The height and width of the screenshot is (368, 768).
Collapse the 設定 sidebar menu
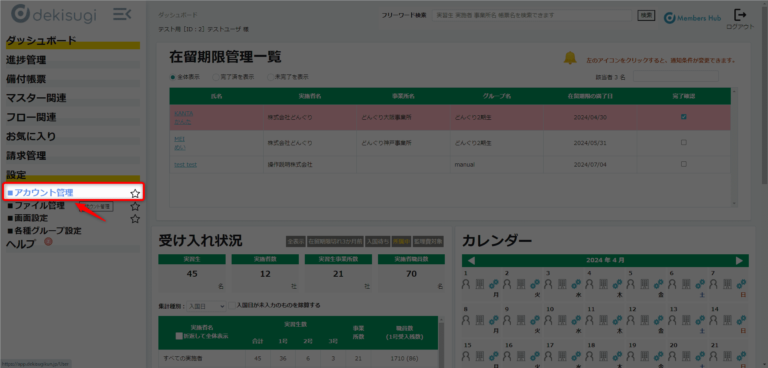(72, 175)
